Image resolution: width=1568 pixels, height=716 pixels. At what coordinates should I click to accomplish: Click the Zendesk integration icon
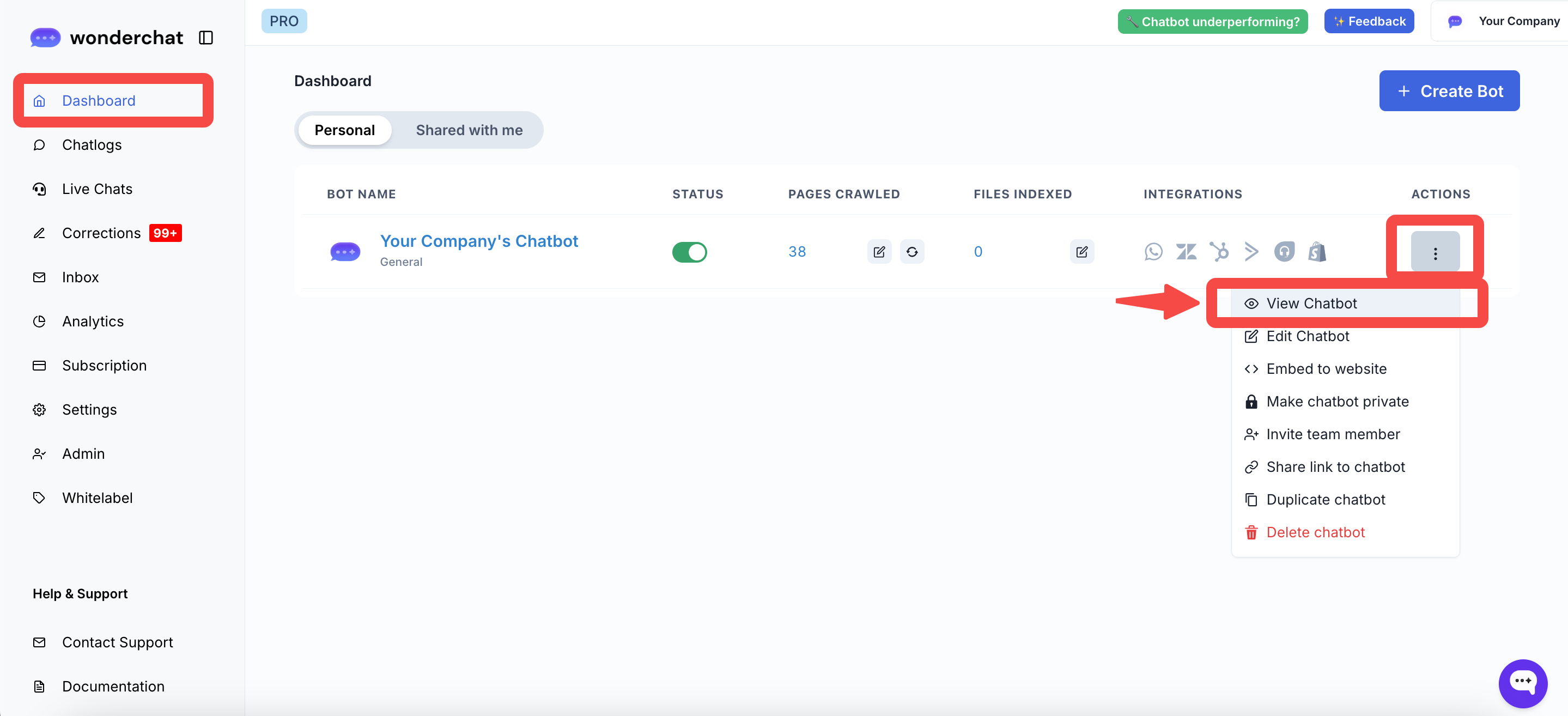point(1186,251)
